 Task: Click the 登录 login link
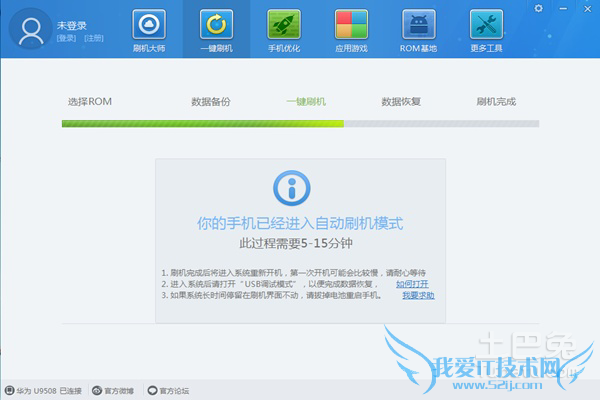tap(66, 38)
